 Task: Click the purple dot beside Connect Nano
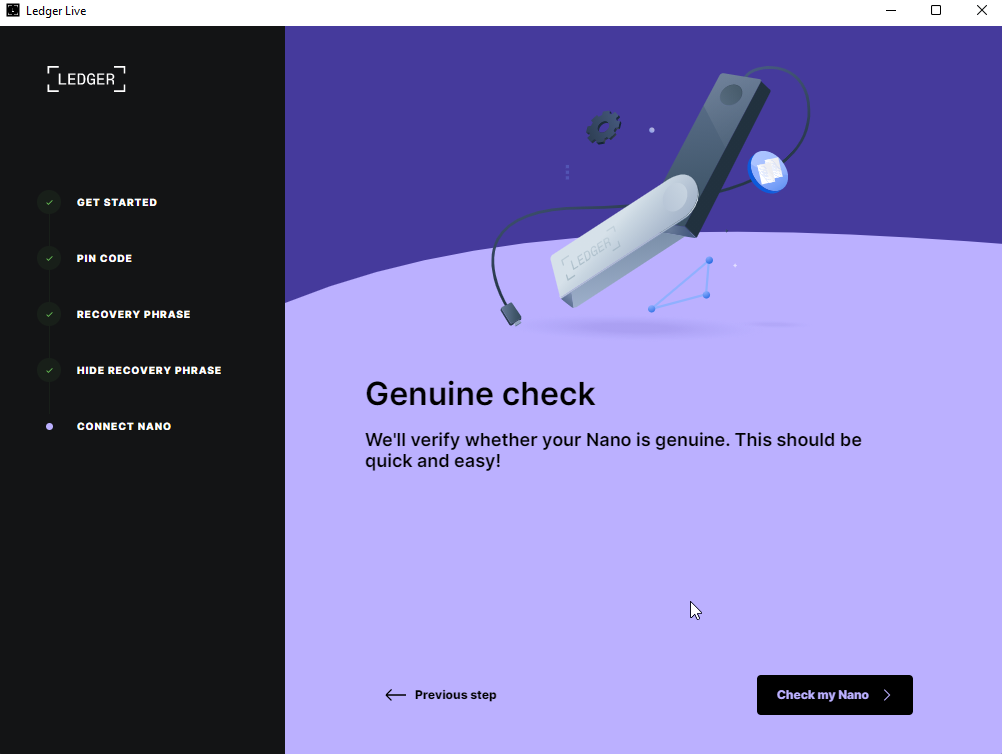[49, 426]
